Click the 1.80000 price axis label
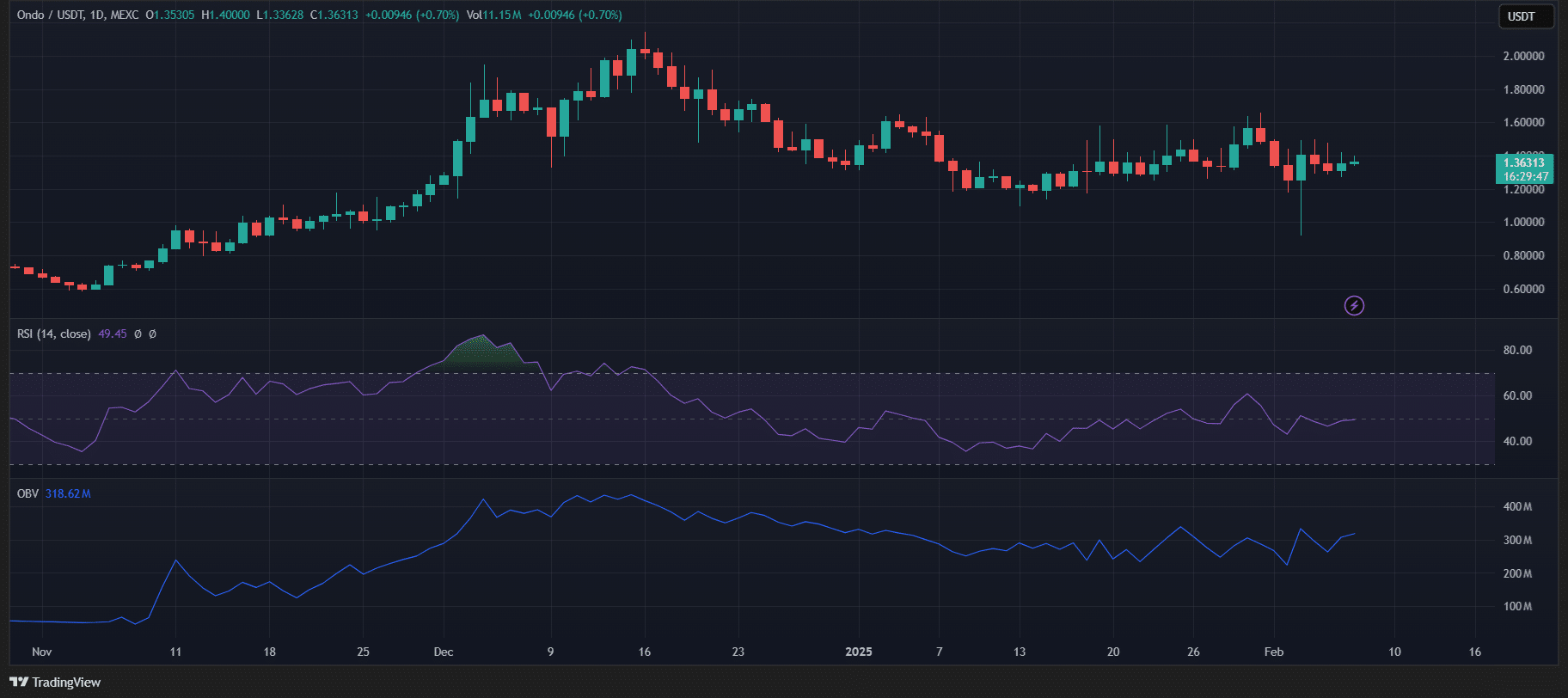1568x698 pixels. point(1523,89)
